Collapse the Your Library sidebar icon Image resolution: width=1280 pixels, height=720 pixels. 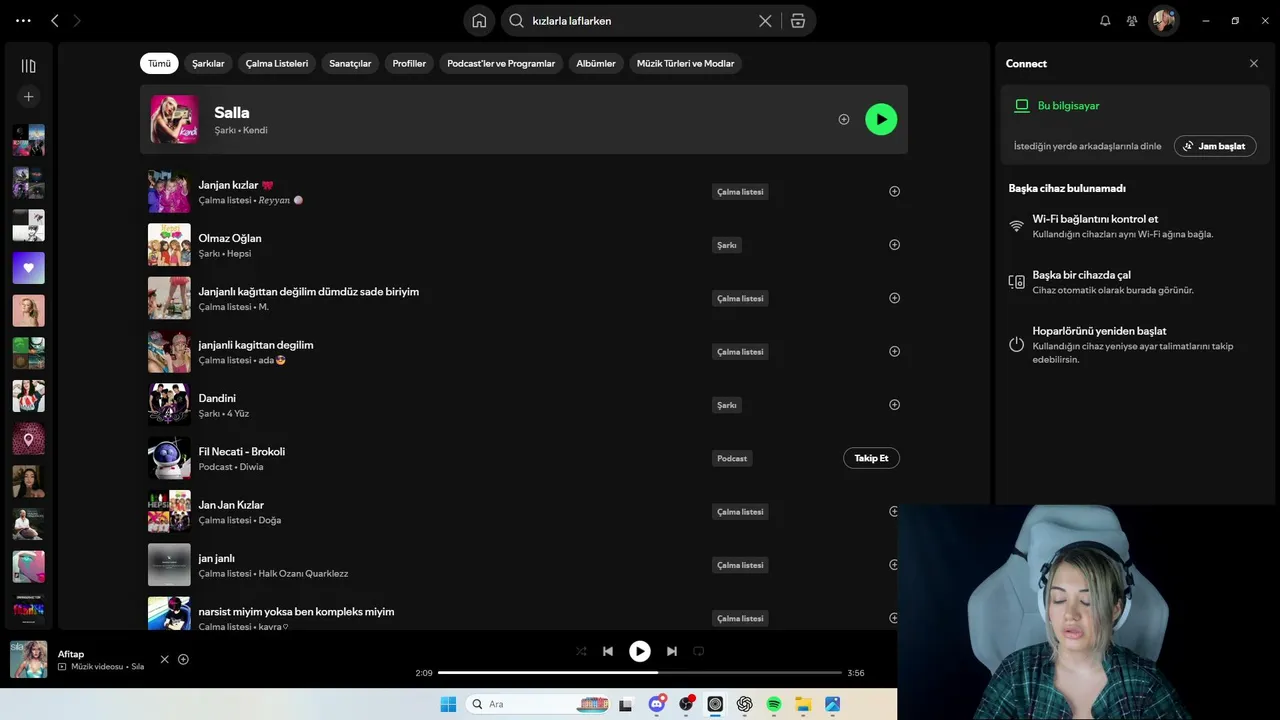pos(28,66)
